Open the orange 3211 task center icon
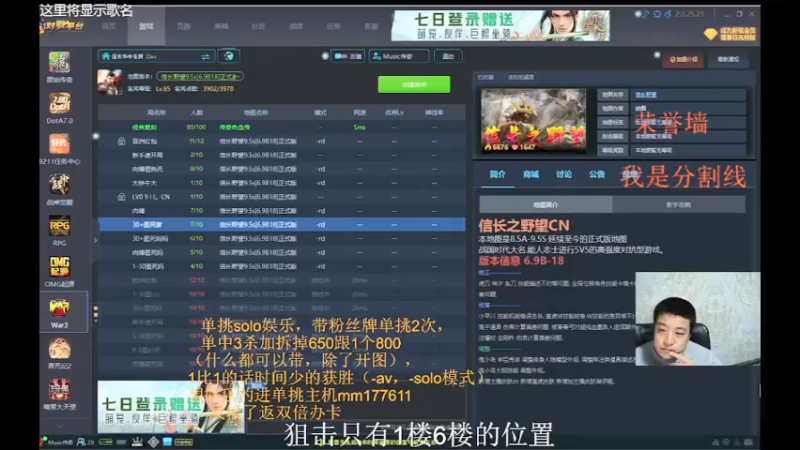Screen dimensions: 800x450 (59, 144)
